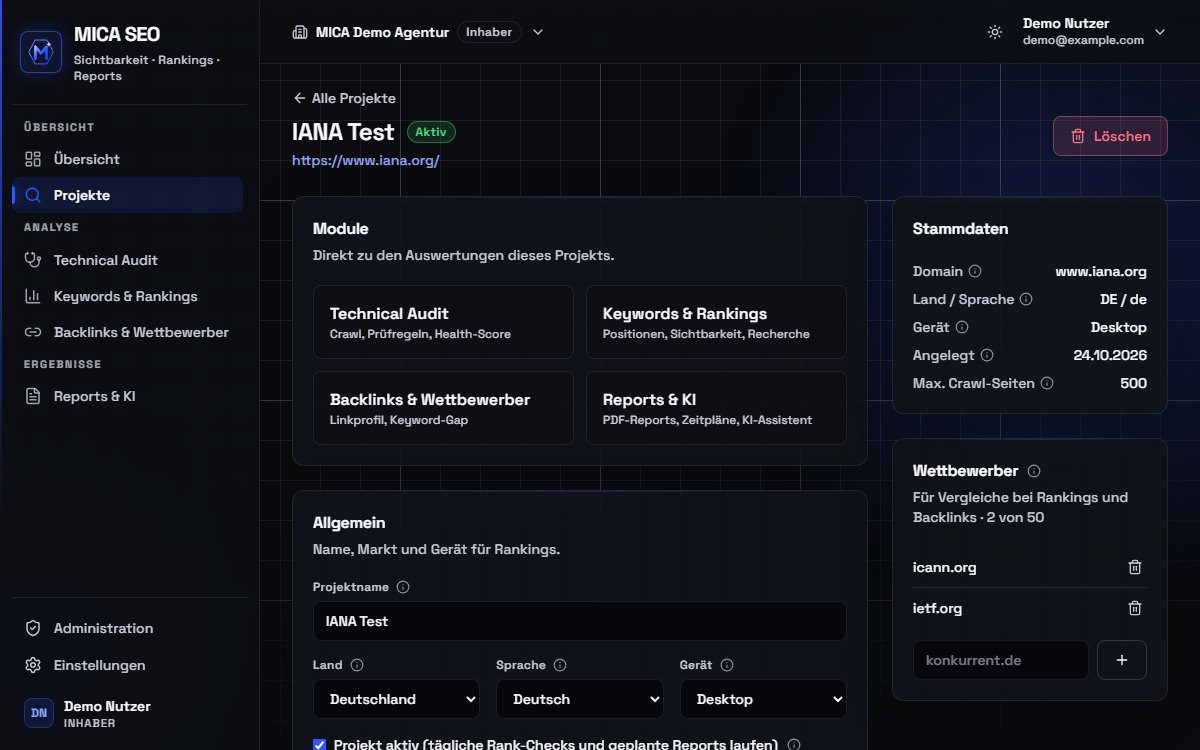Open the Land dropdown showing Deutschland

click(396, 699)
